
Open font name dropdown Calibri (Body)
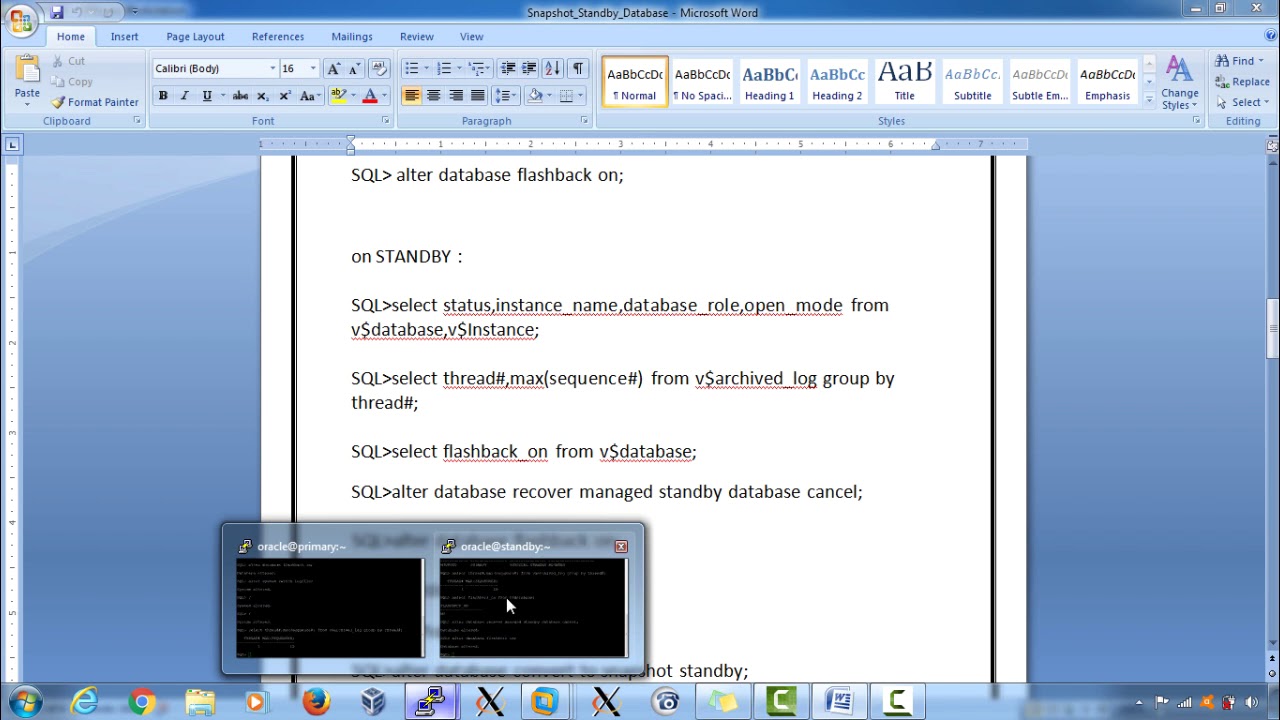pos(272,68)
